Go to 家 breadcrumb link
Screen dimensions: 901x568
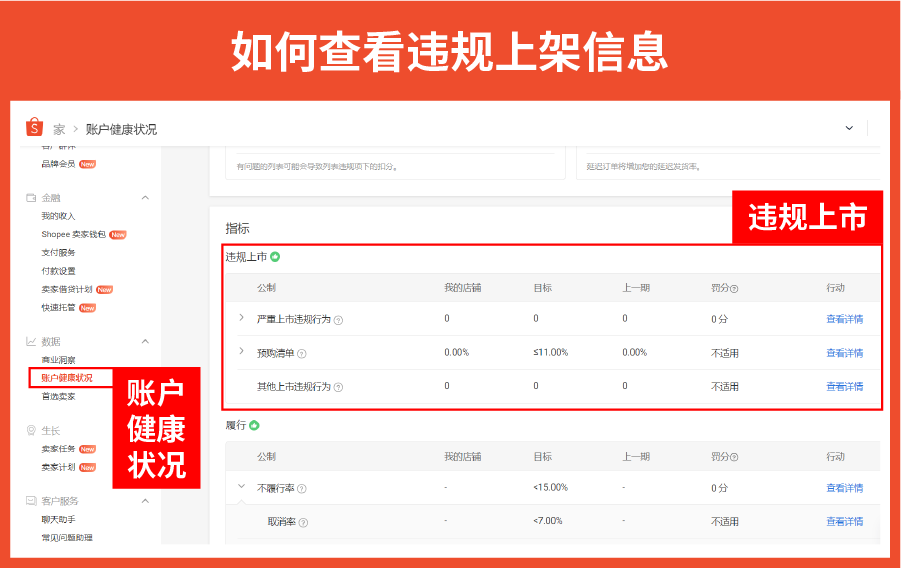(59, 129)
